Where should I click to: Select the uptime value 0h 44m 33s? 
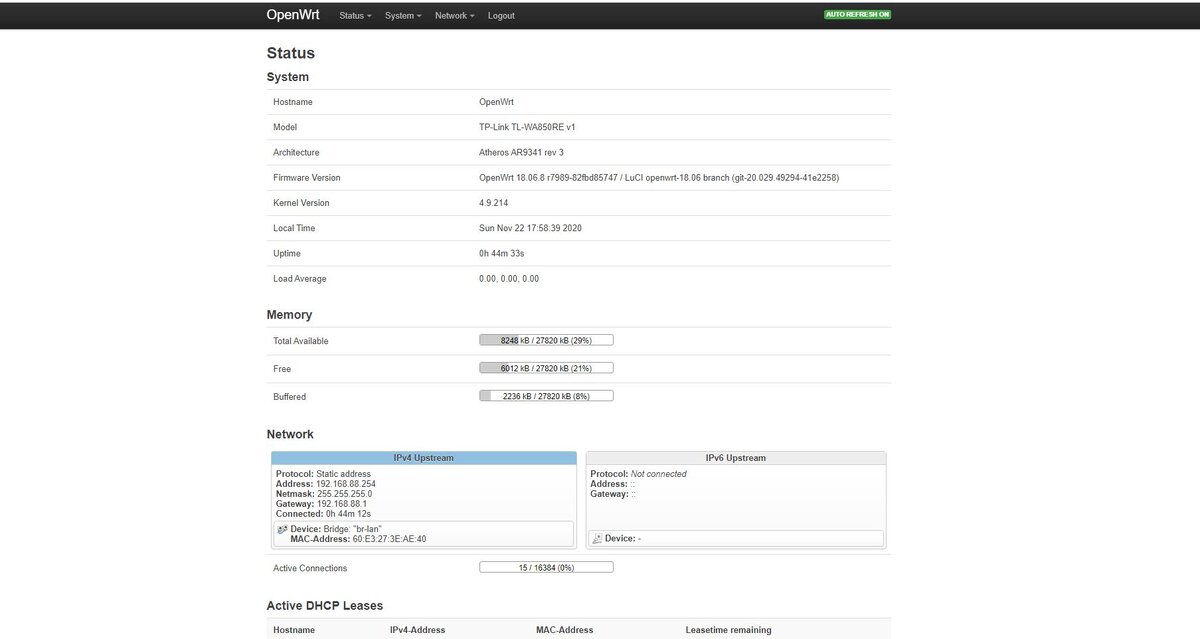pyautogui.click(x=502, y=253)
